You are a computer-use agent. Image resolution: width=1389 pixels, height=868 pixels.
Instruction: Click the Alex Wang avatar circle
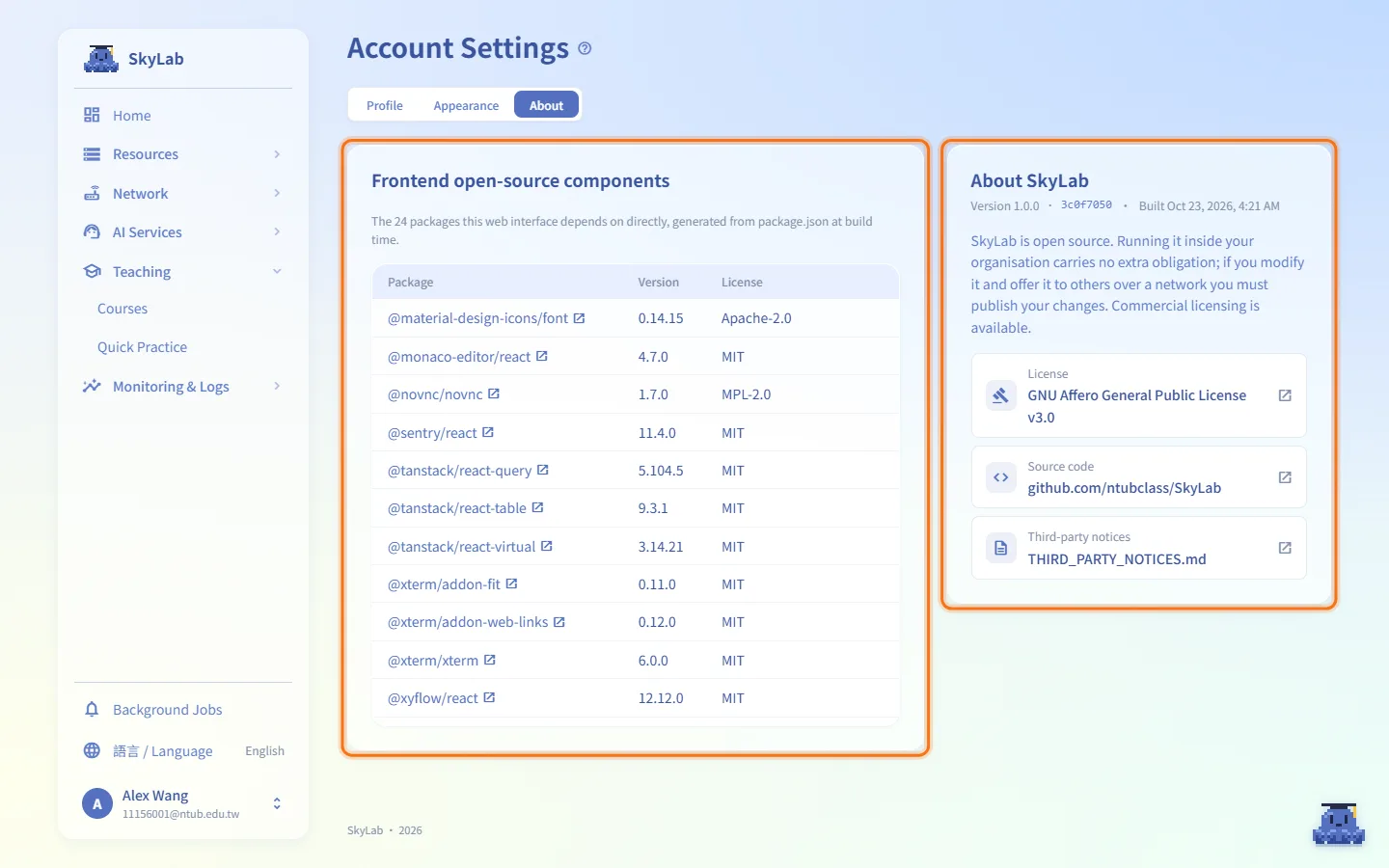pos(97,803)
